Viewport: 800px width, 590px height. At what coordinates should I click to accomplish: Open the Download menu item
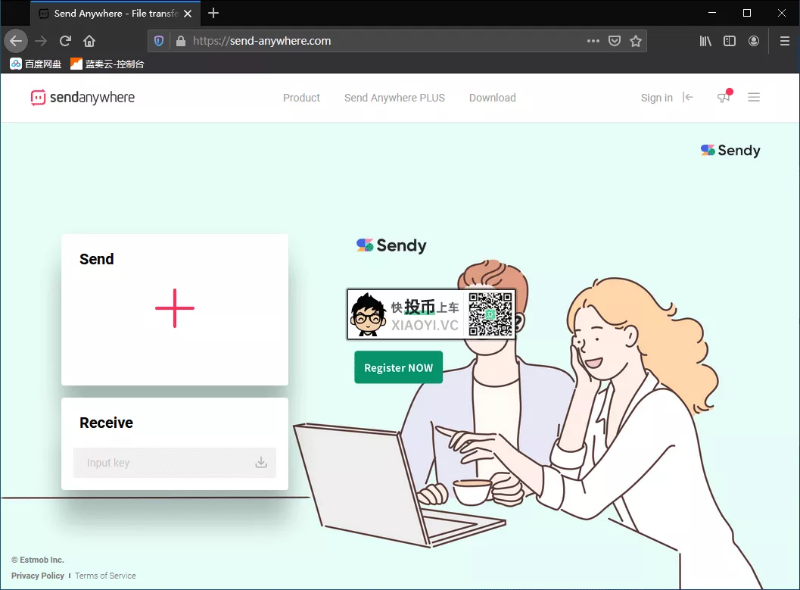coord(492,97)
